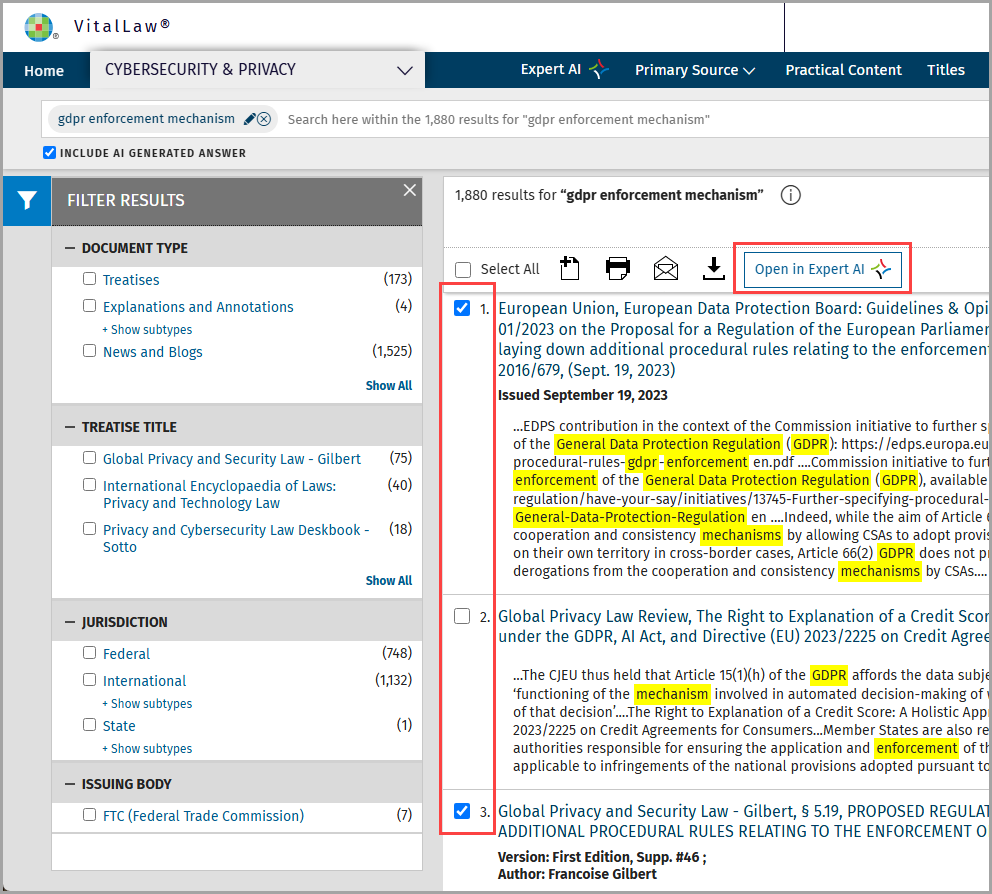992x894 pixels.
Task: Show subtypes under Explanations and Annotations
Action: point(147,330)
